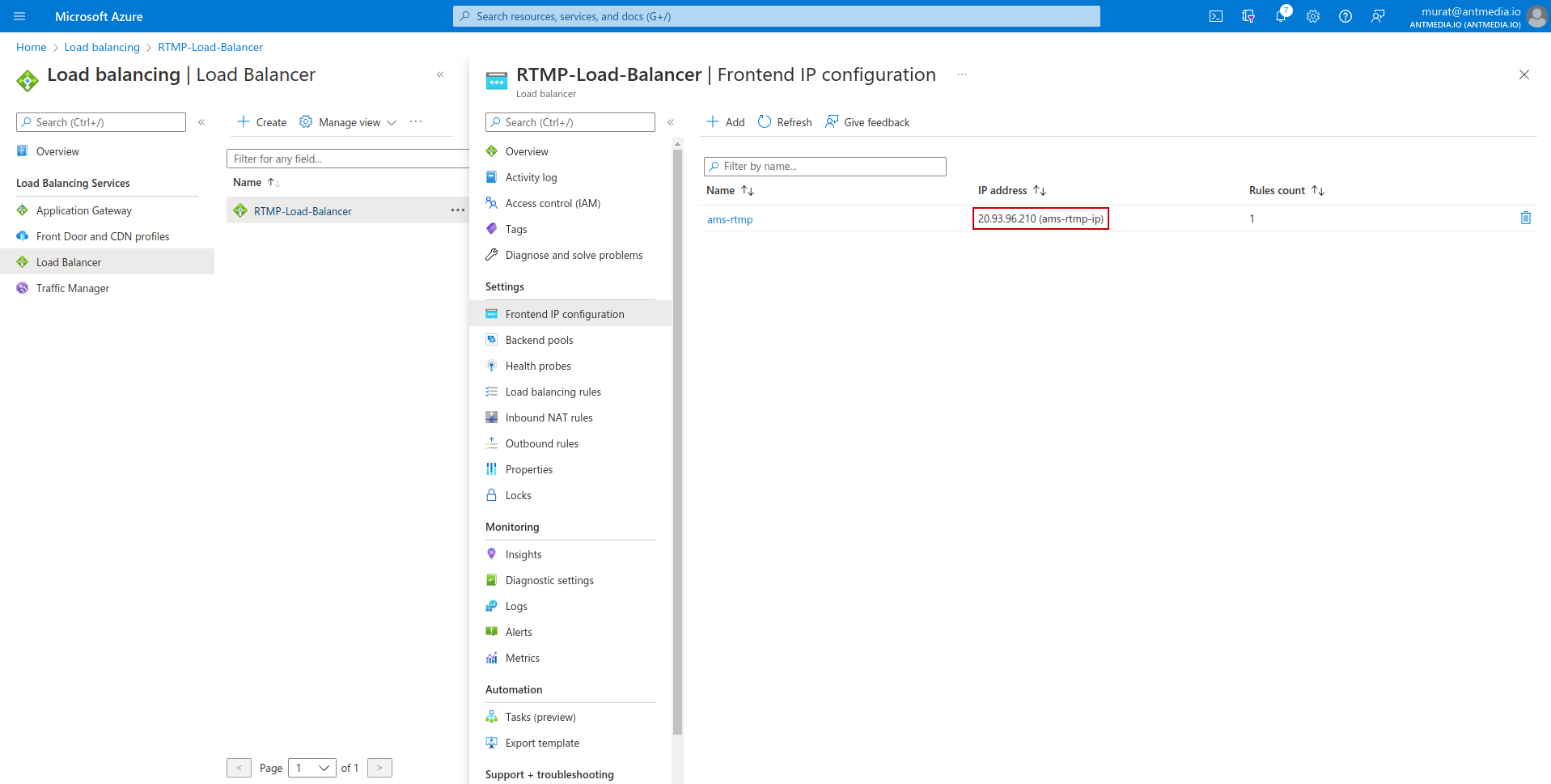Image resolution: width=1551 pixels, height=784 pixels.
Task: Open more options next to Manage view
Action: [416, 121]
